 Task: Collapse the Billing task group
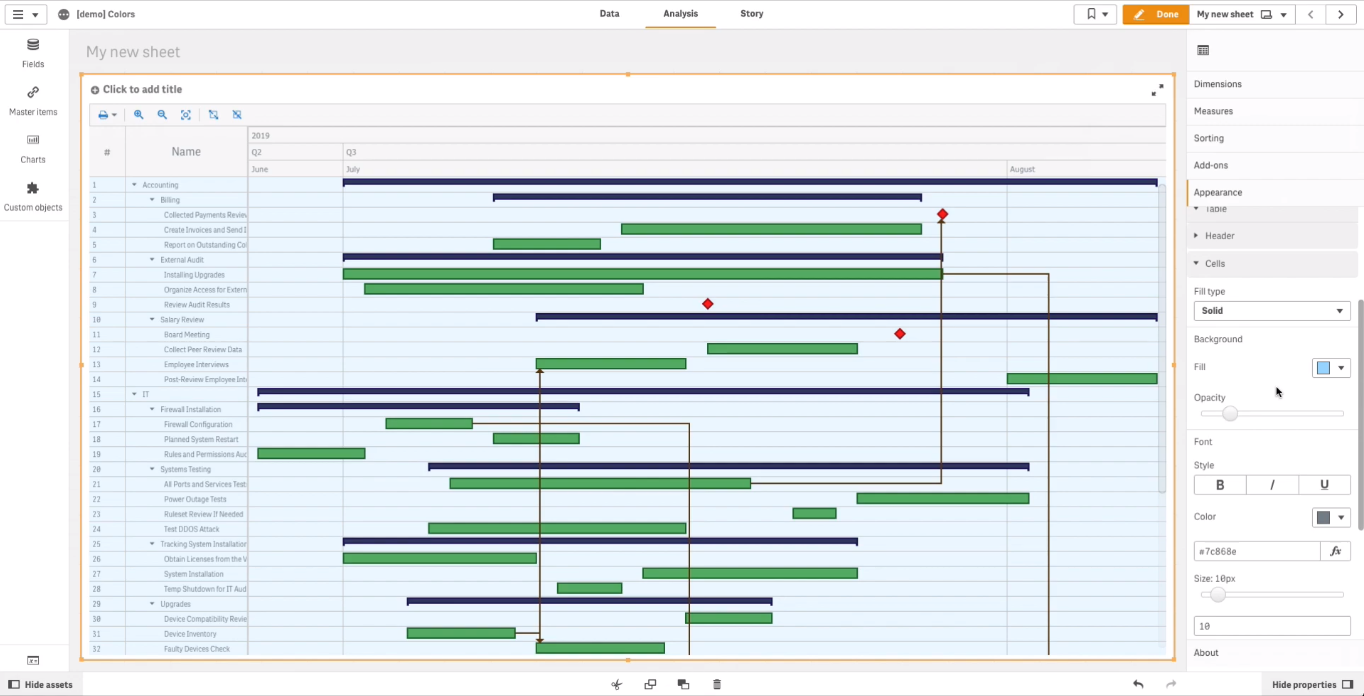153,200
